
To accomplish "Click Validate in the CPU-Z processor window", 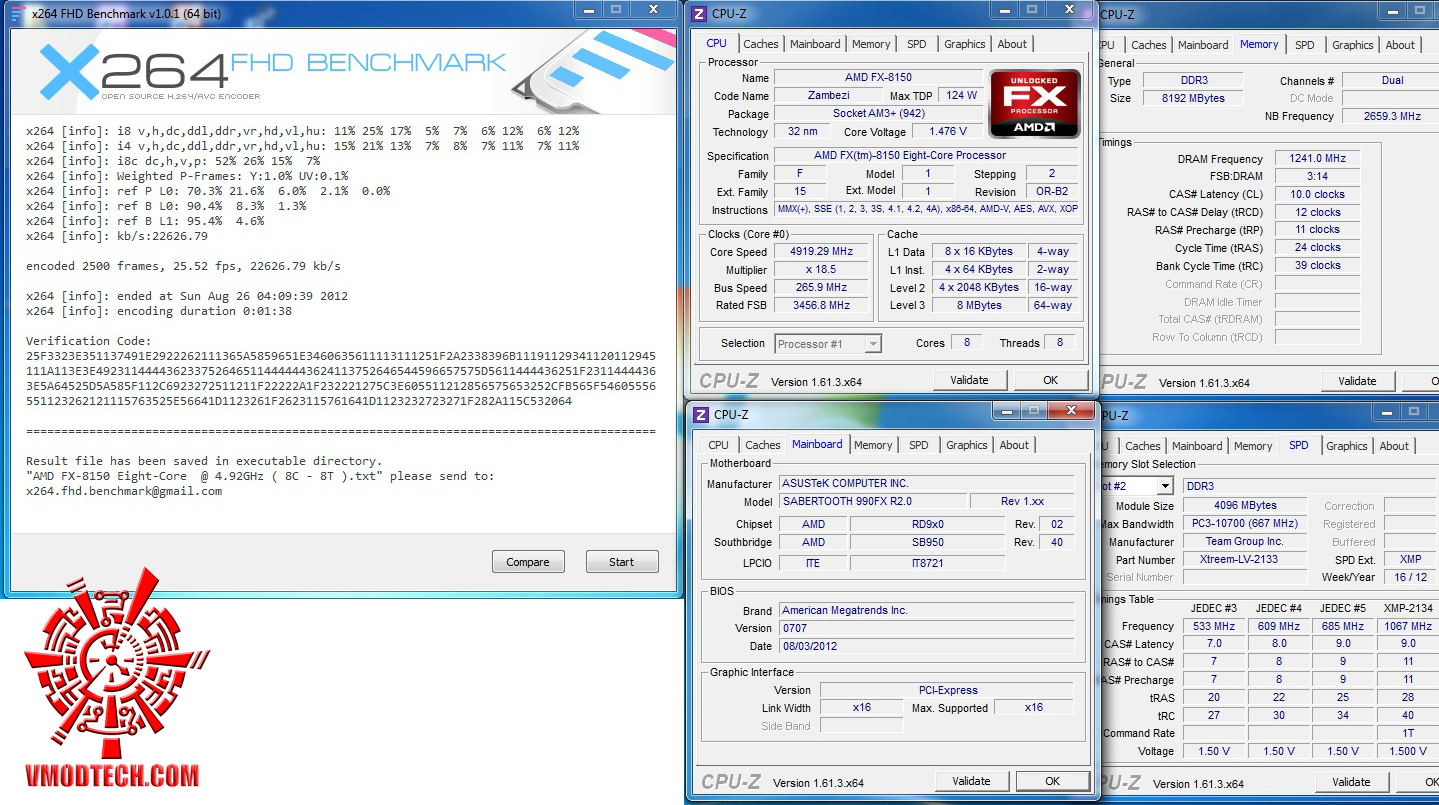I will pyautogui.click(x=969, y=380).
